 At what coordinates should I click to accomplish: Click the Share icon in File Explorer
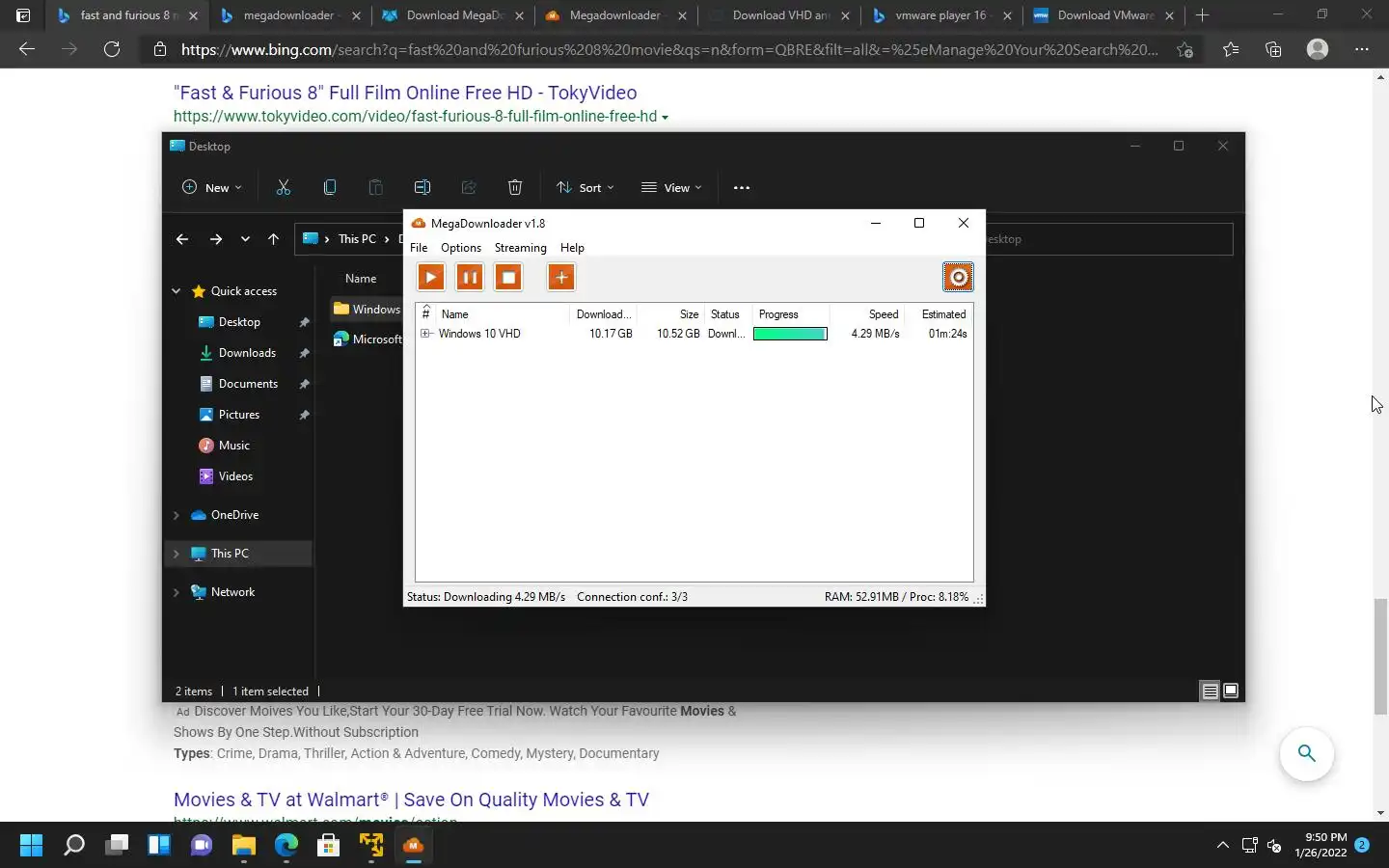pos(469,188)
